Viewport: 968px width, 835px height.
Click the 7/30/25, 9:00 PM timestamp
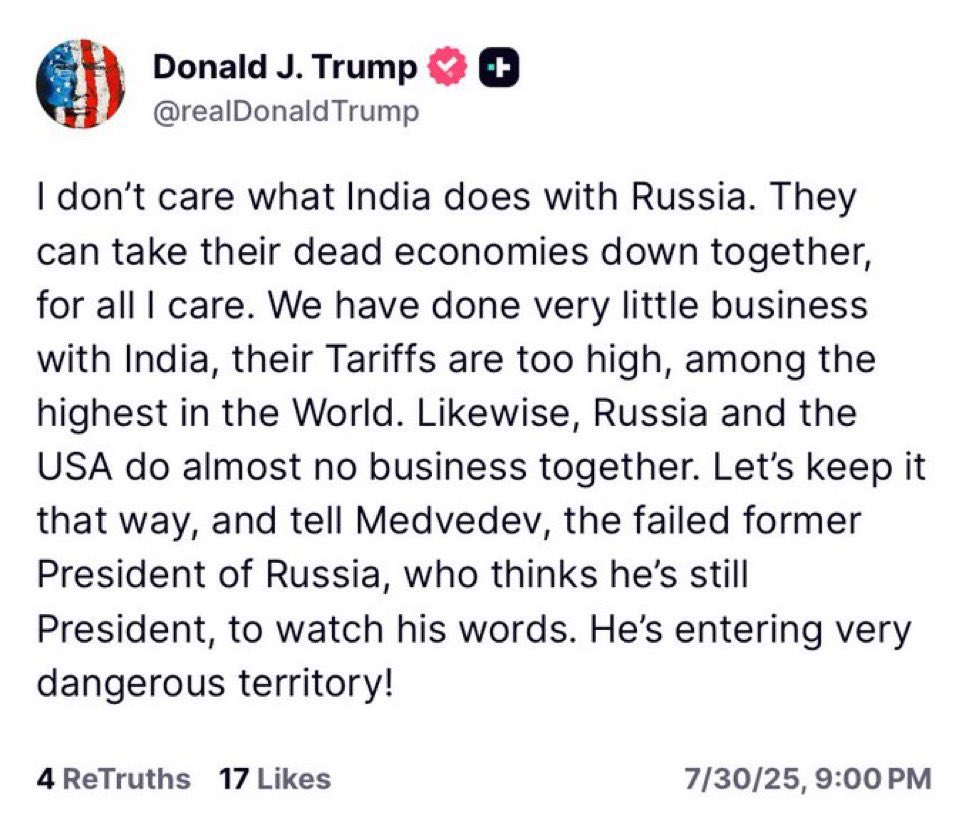click(x=807, y=779)
